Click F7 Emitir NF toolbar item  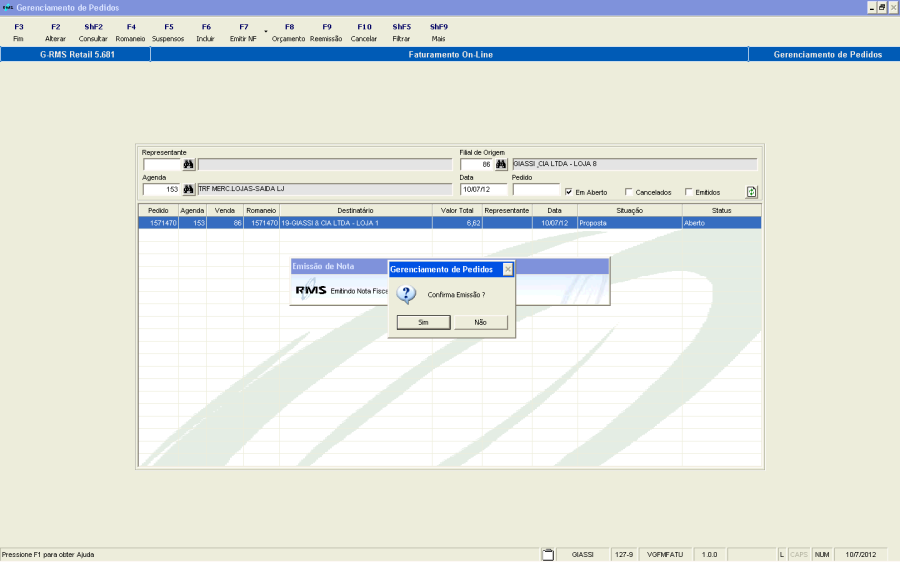[243, 33]
